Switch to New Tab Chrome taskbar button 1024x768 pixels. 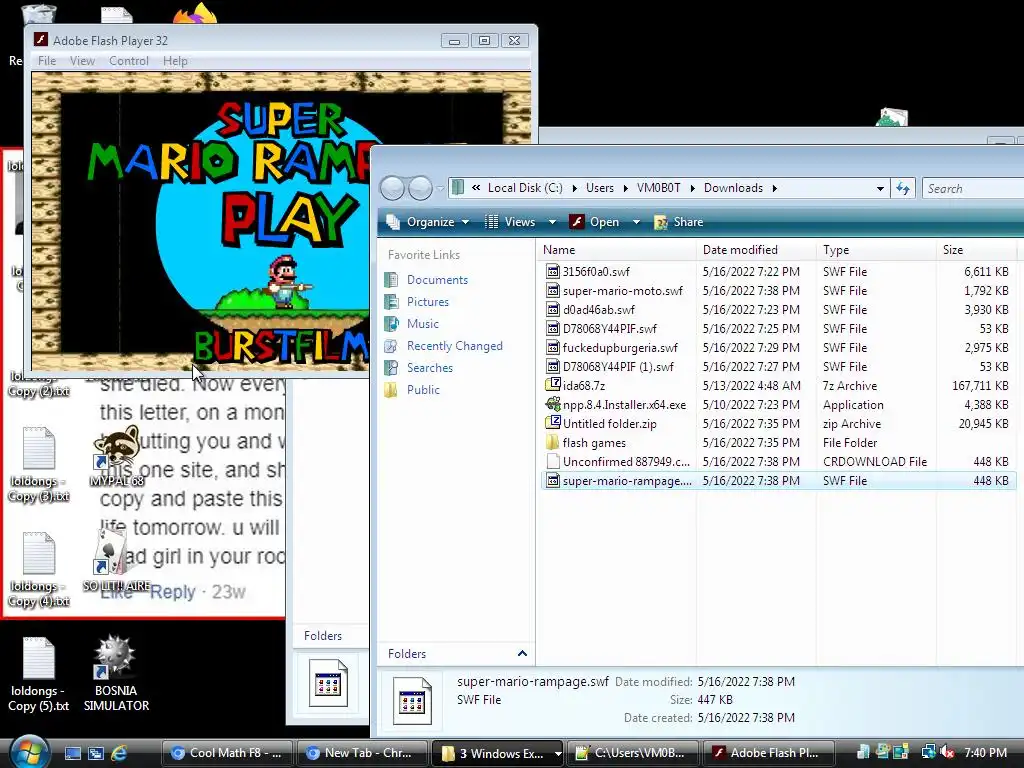pyautogui.click(x=362, y=753)
